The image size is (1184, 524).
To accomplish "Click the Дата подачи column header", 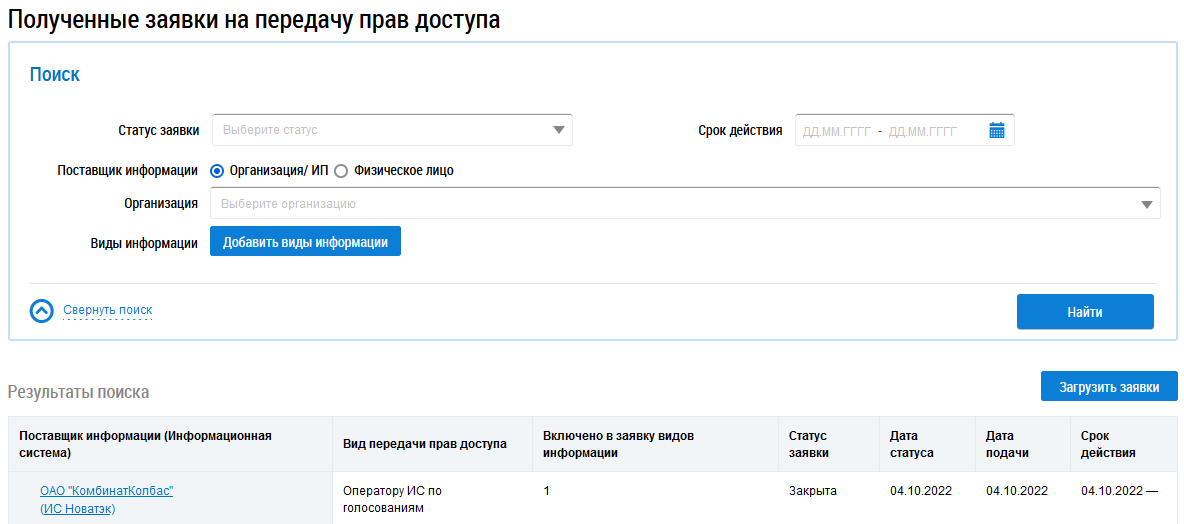I will point(1007,444).
